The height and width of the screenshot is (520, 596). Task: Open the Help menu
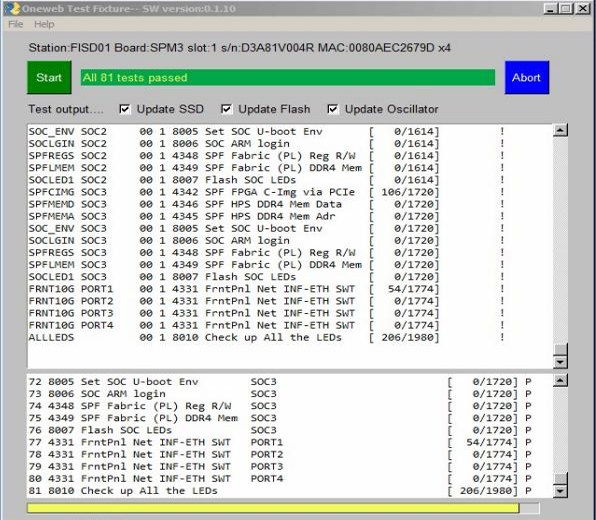[44, 24]
